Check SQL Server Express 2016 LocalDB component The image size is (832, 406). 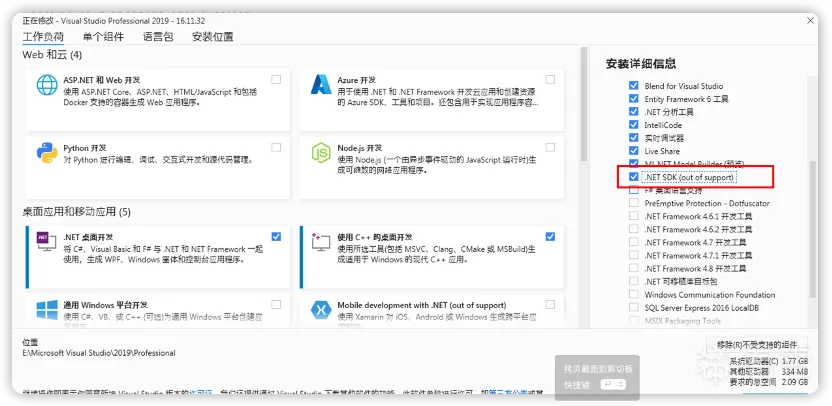click(x=634, y=307)
